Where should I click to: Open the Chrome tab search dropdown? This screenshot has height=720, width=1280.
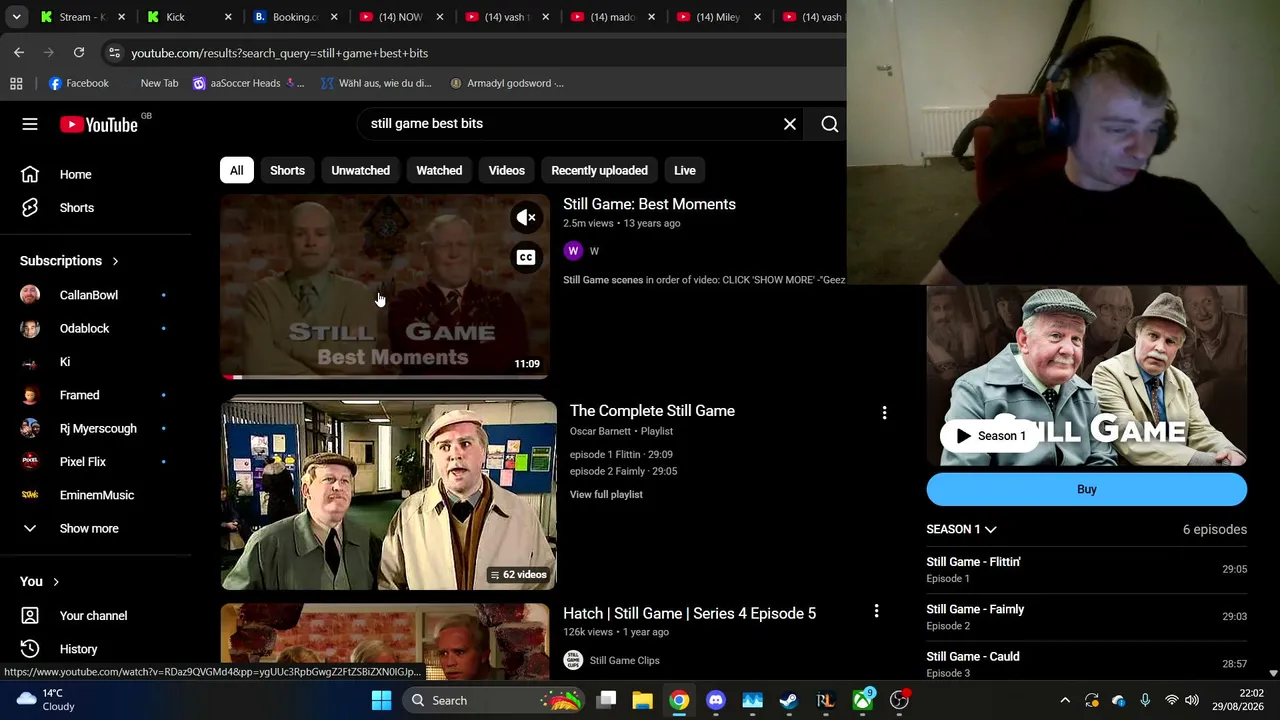point(17,17)
